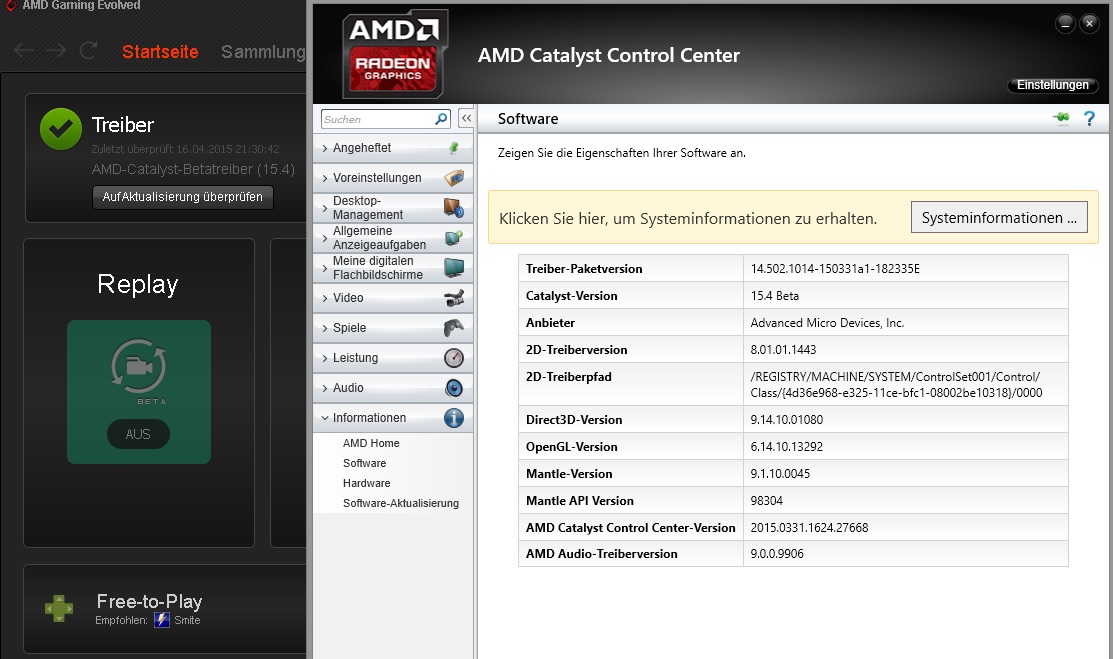Click the Desktop-Management icon

pos(454,207)
